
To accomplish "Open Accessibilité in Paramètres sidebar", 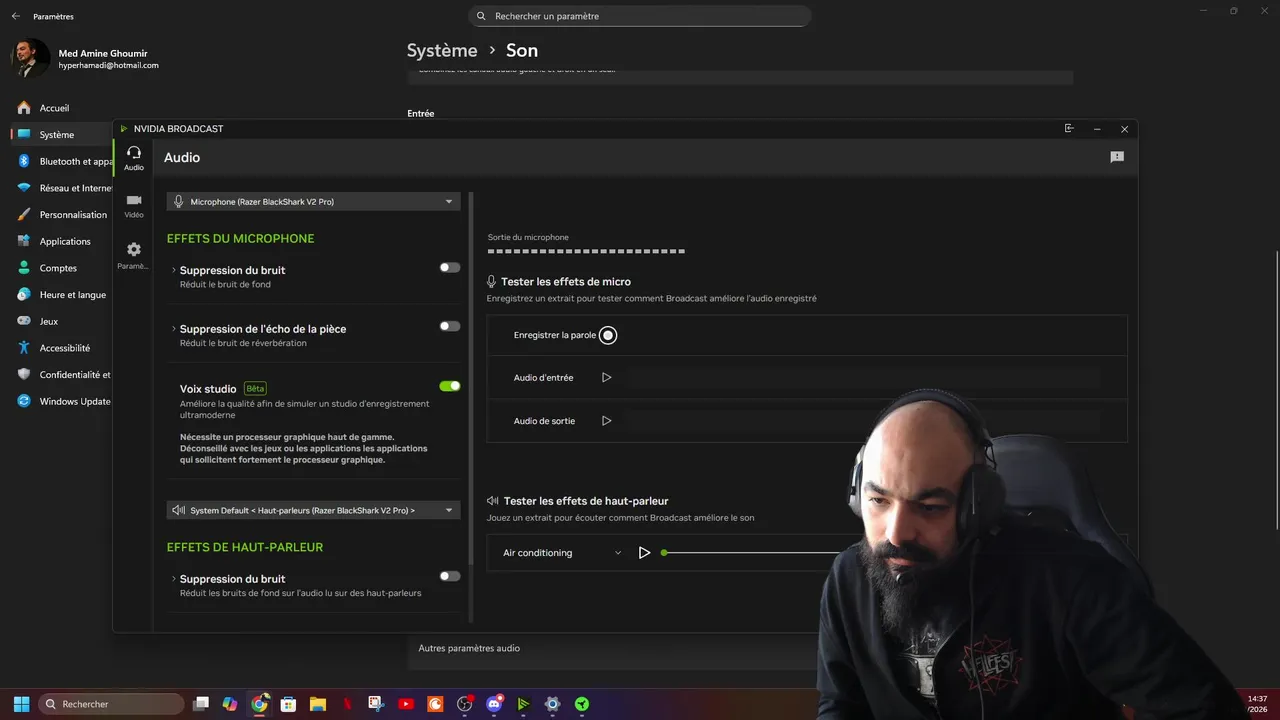I will pos(61,348).
